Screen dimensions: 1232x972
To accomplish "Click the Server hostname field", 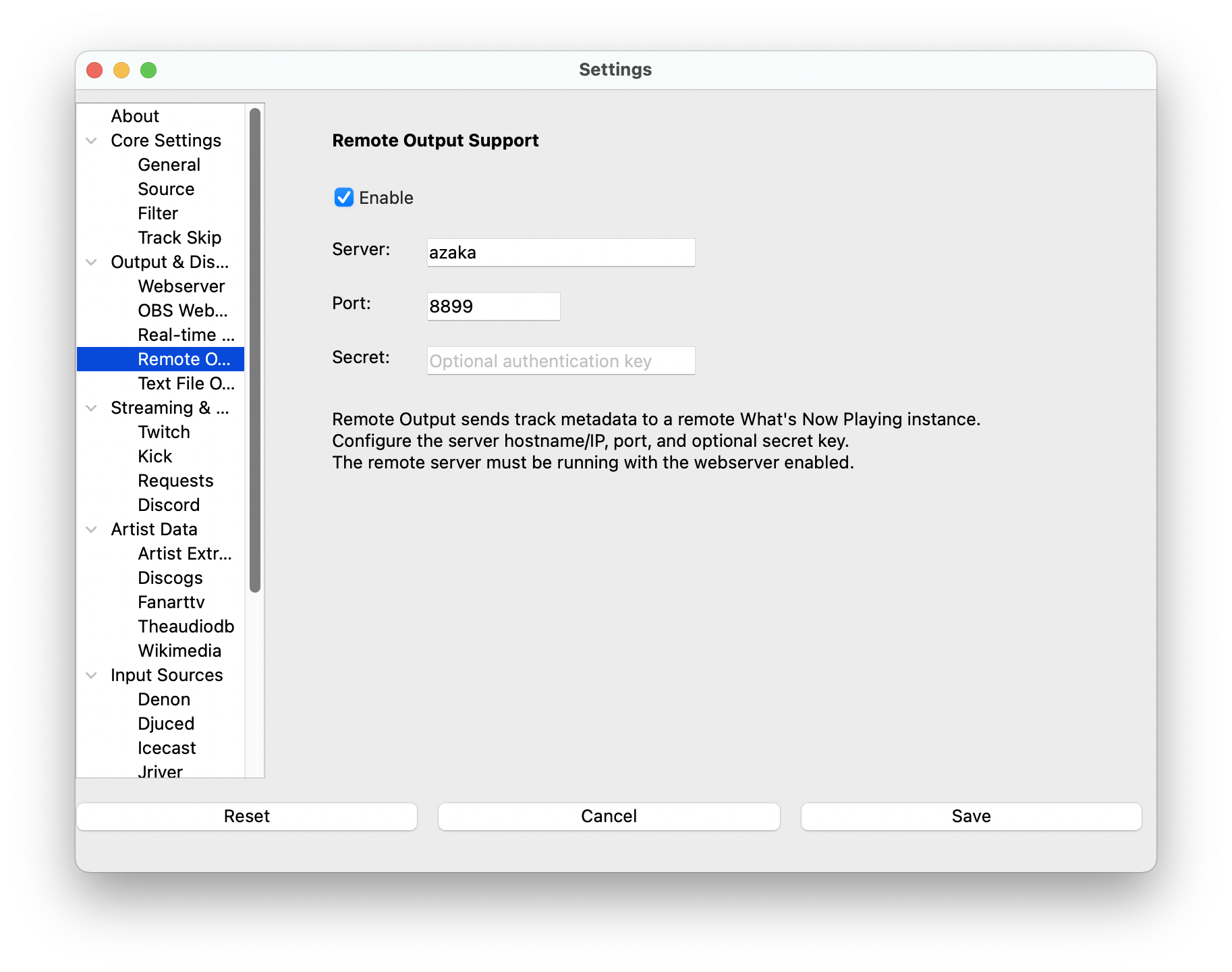I will [x=560, y=252].
